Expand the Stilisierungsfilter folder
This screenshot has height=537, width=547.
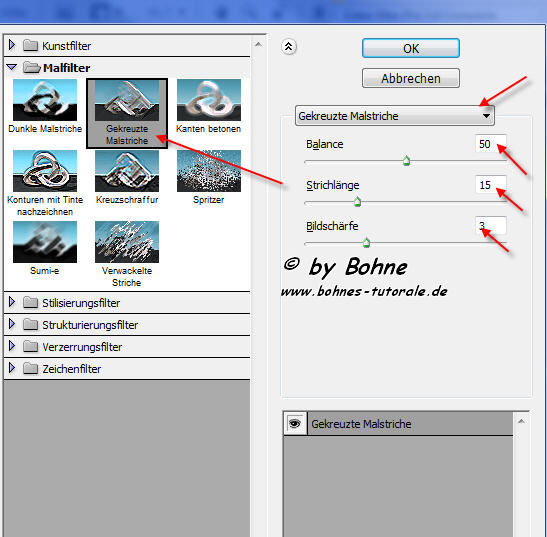pos(12,302)
